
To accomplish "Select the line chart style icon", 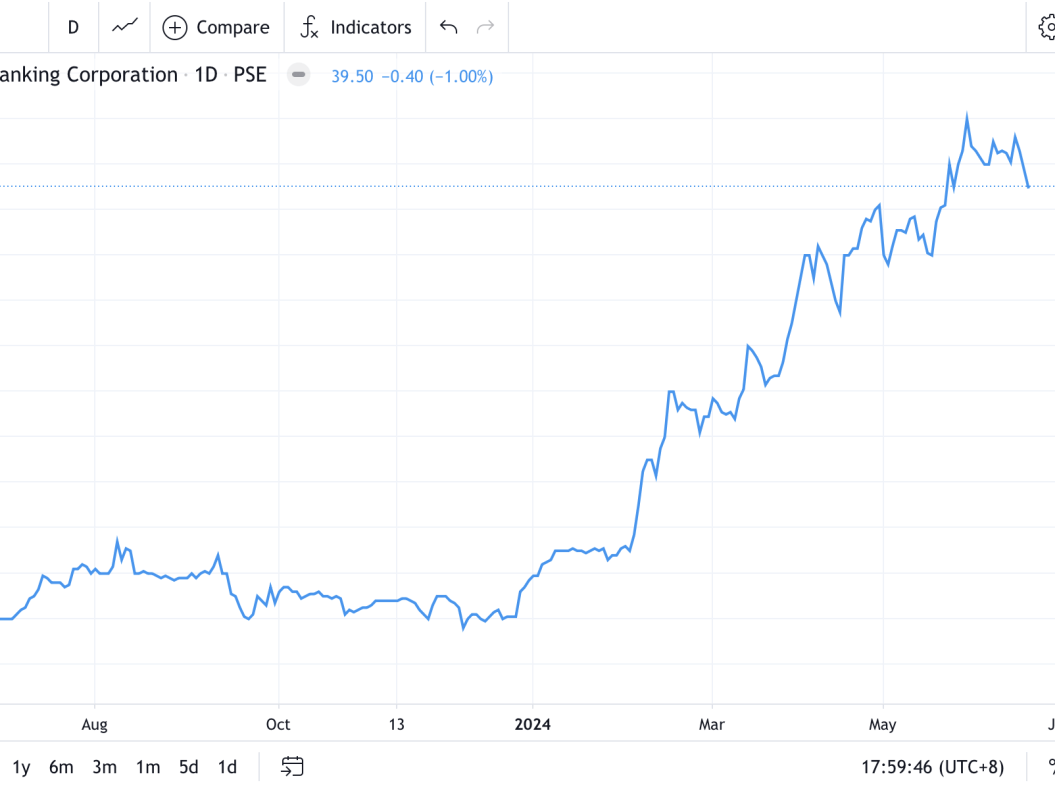I will point(123,27).
